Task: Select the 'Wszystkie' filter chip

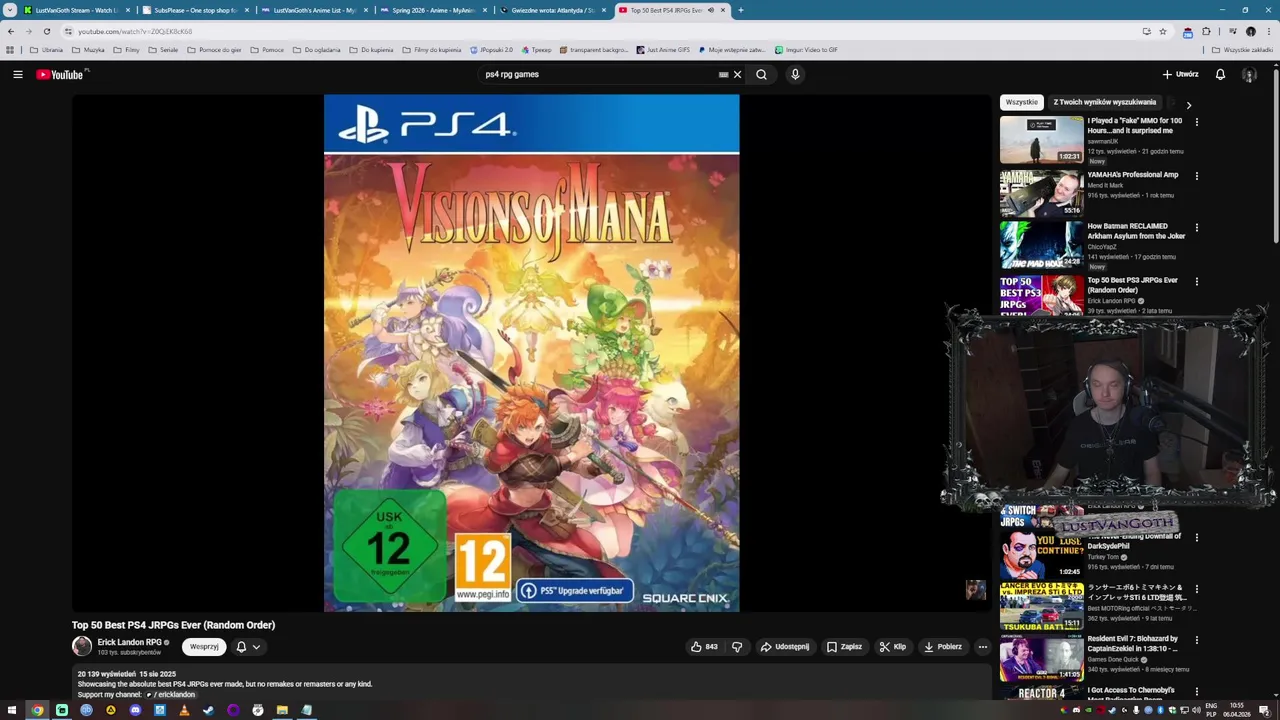Action: [1021, 102]
